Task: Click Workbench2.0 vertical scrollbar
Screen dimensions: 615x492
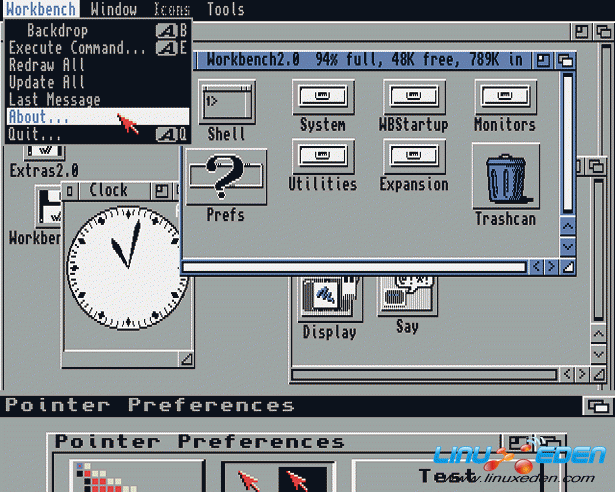Action: pos(568,143)
